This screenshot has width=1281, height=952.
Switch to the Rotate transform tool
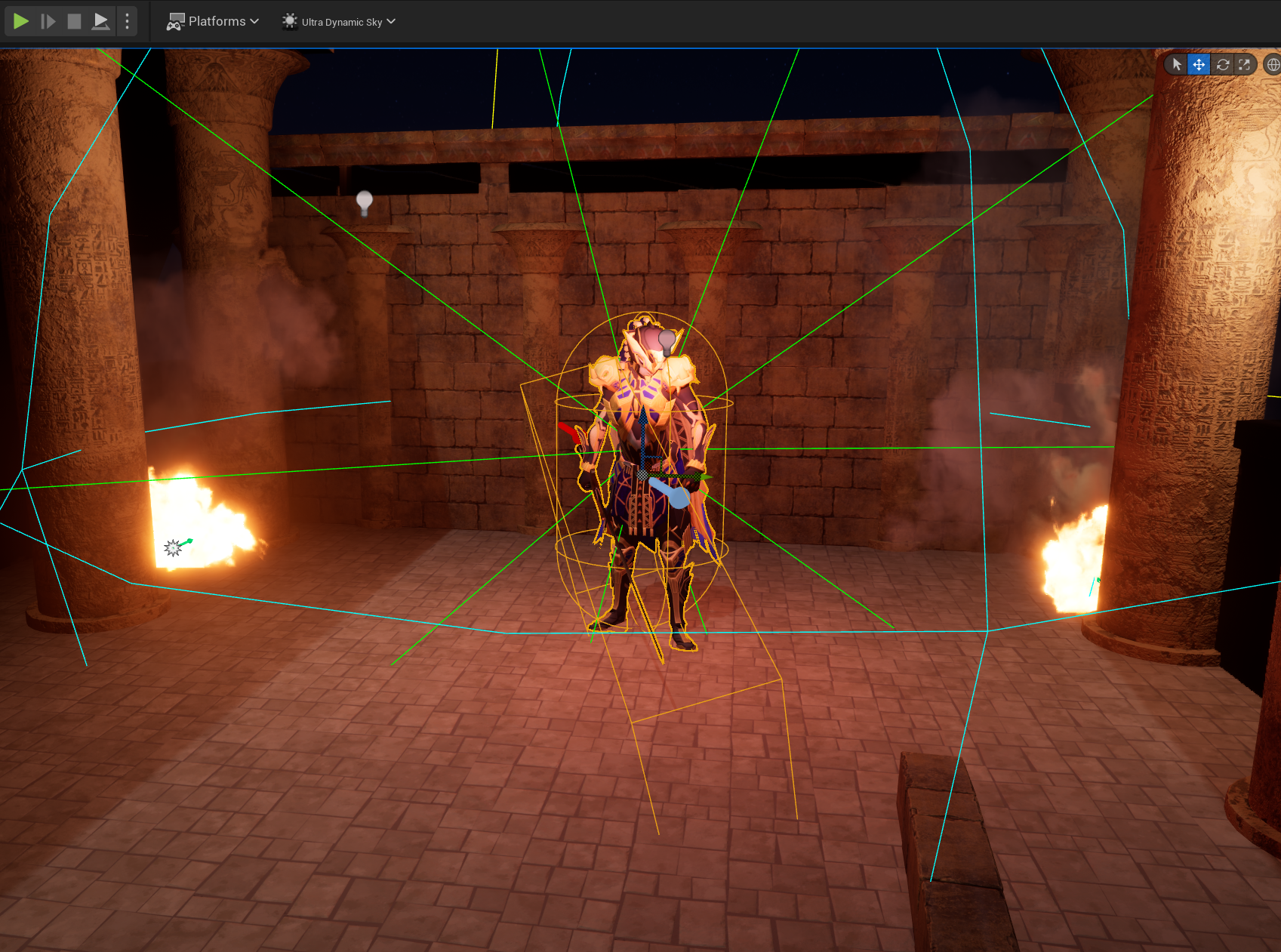tap(1223, 65)
